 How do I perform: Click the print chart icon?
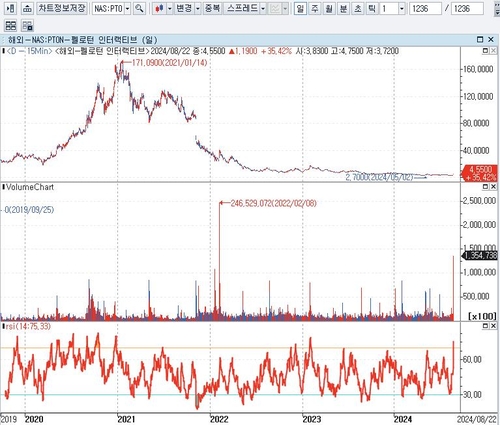(27, 8)
